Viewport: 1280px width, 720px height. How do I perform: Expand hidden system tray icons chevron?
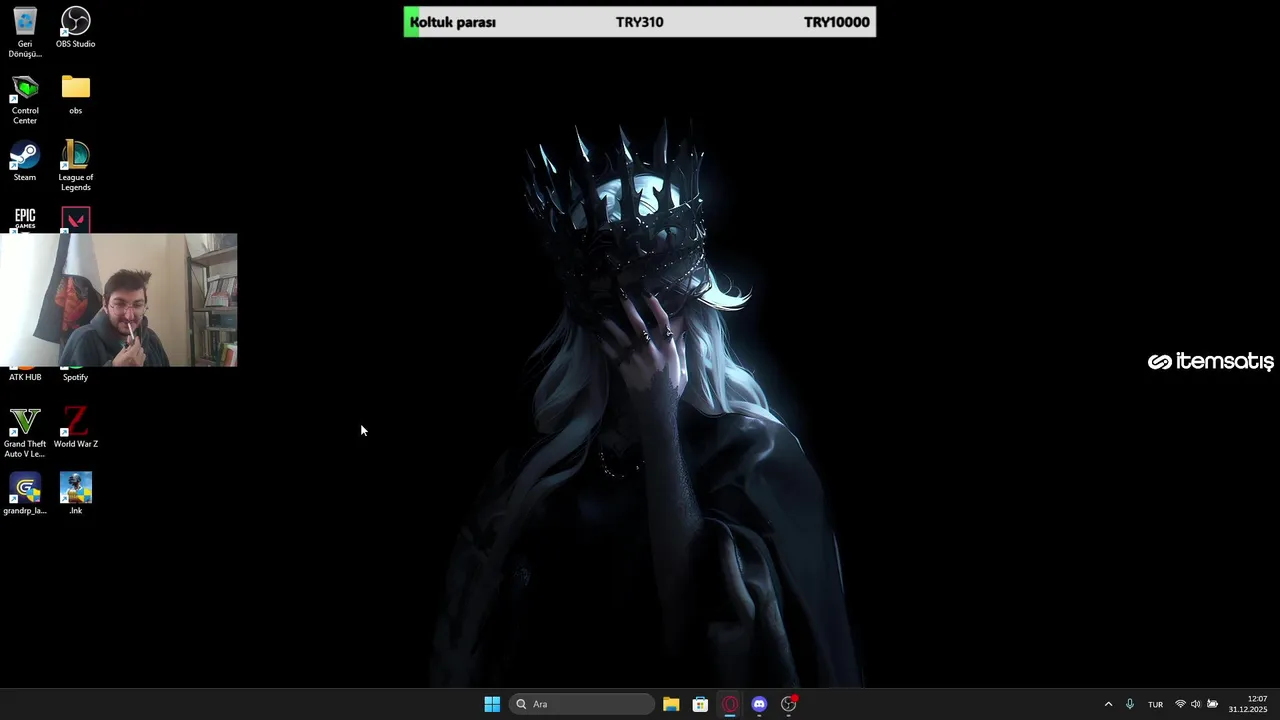(1108, 704)
